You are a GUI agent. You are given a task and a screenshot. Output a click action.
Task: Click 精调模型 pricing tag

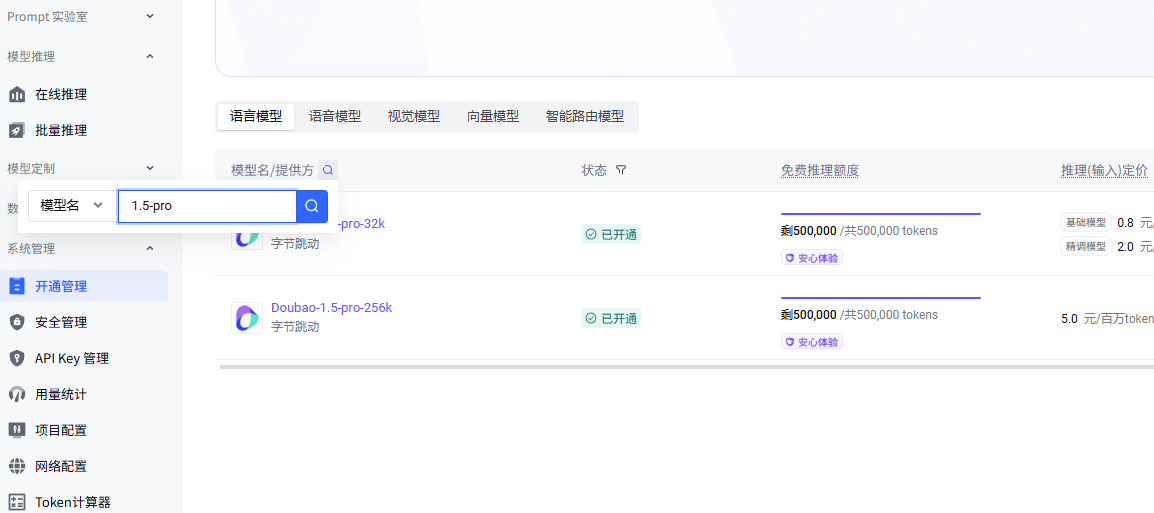point(1086,246)
